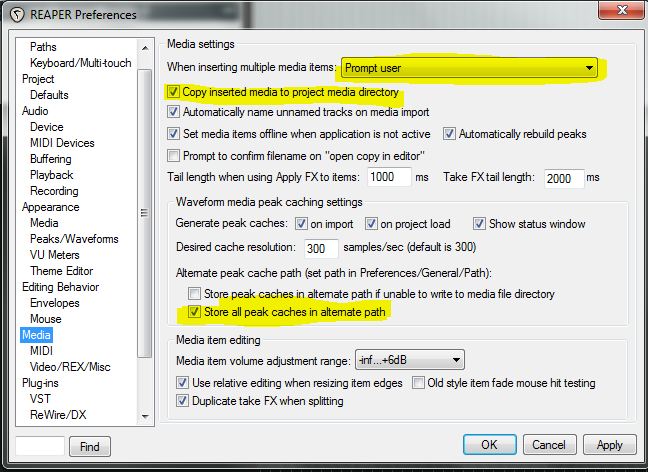The image size is (648, 472).
Task: Open Recording preferences page
Action: click(54, 191)
